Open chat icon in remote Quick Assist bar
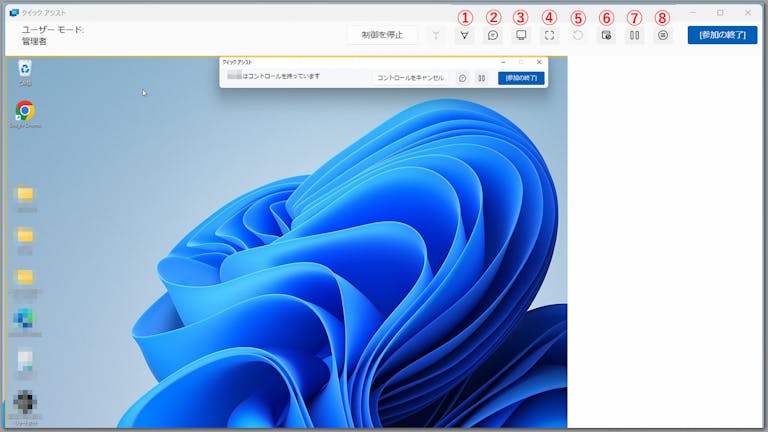The height and width of the screenshot is (432, 768). pos(462,78)
